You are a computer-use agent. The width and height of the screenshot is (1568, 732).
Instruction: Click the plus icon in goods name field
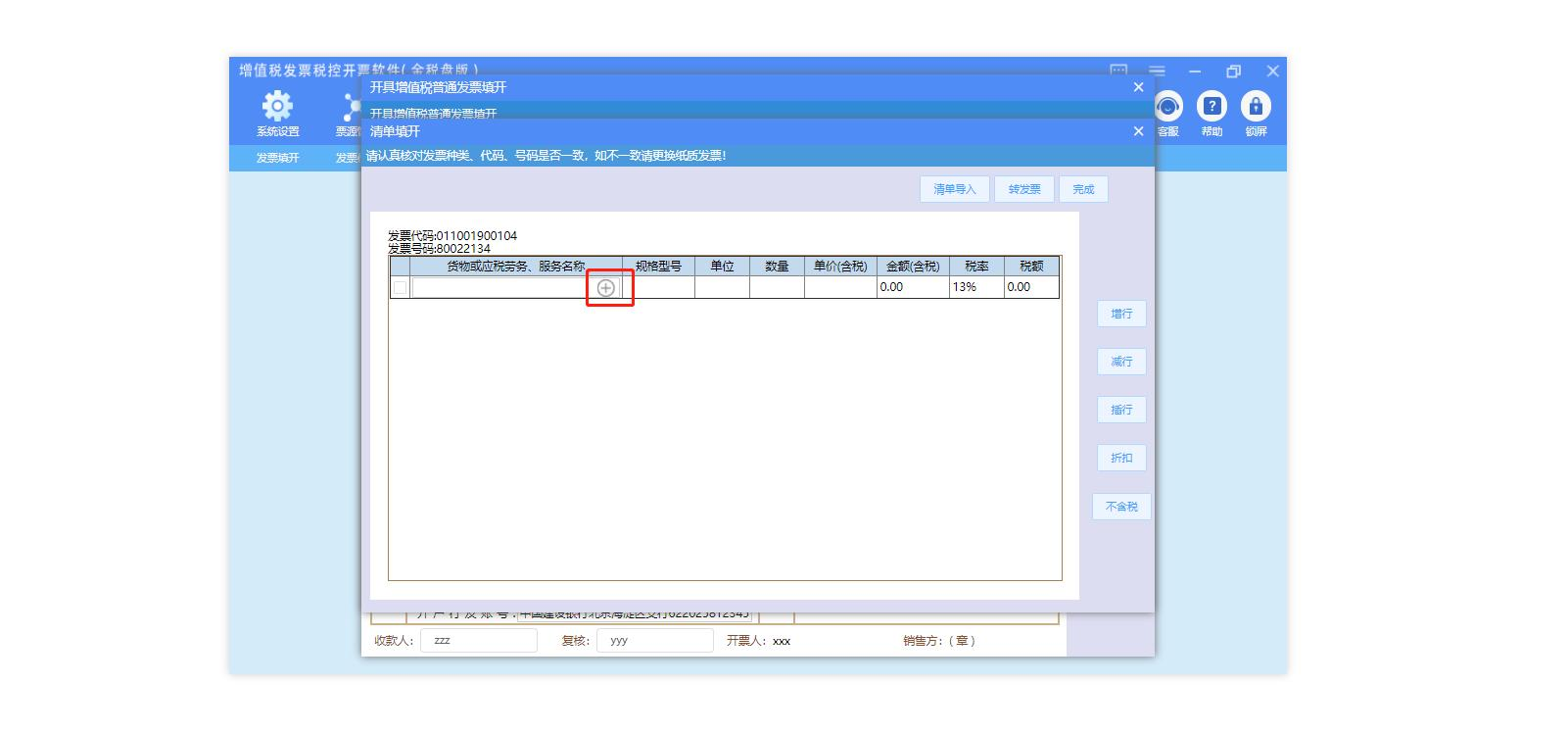(606, 288)
